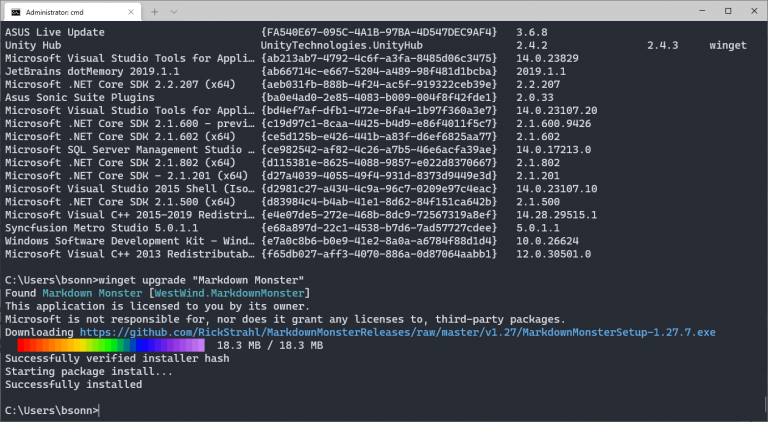Viewport: 768px width, 422px height.
Task: Click 'Microsoft is not responsible for' line
Action: tap(285, 319)
